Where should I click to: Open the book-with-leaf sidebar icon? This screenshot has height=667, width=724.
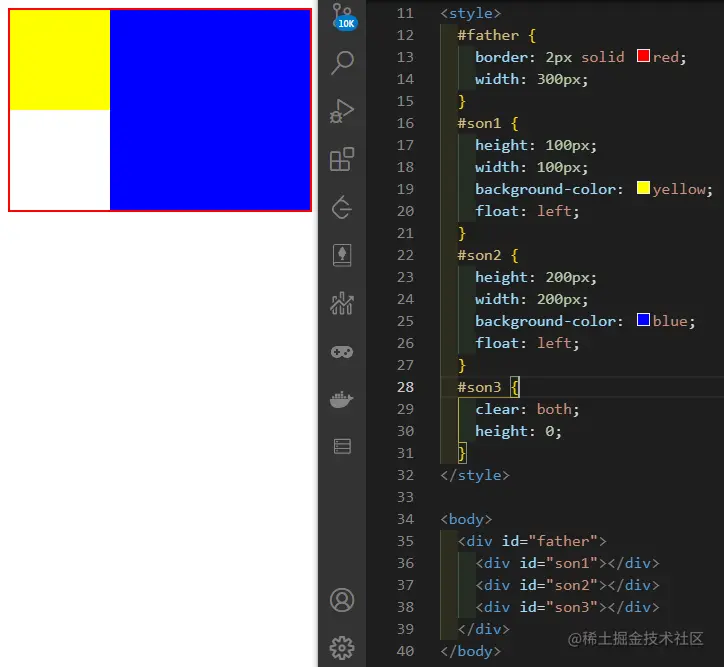coord(342,255)
